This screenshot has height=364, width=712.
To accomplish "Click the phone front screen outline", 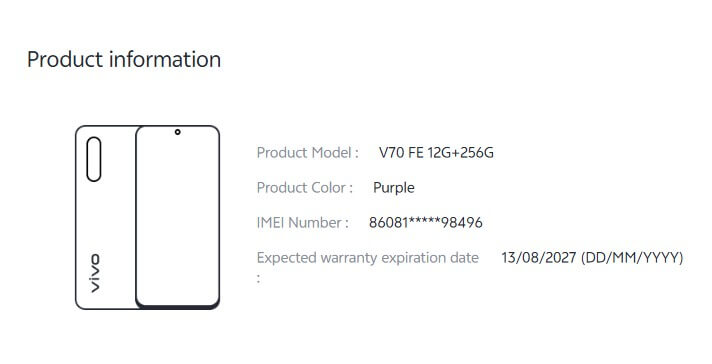I will click(x=178, y=216).
